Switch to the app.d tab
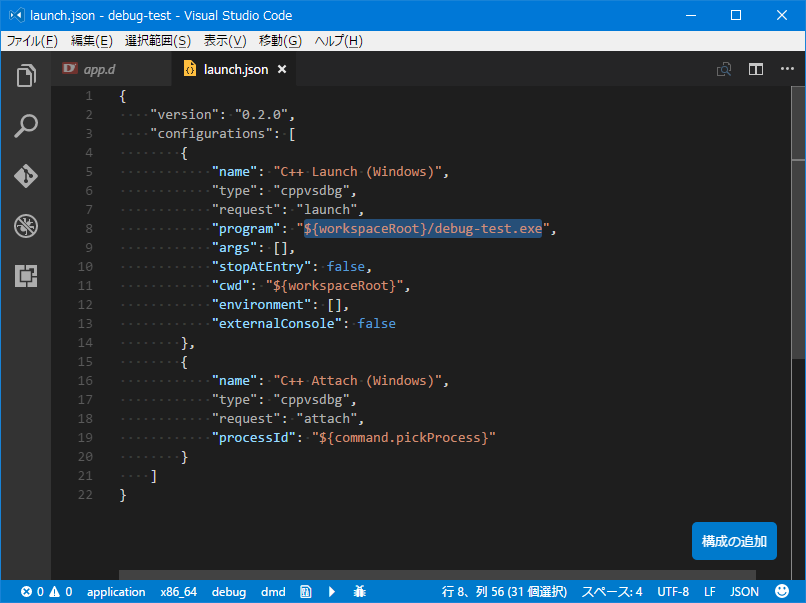The height and width of the screenshot is (603, 806). coord(111,69)
